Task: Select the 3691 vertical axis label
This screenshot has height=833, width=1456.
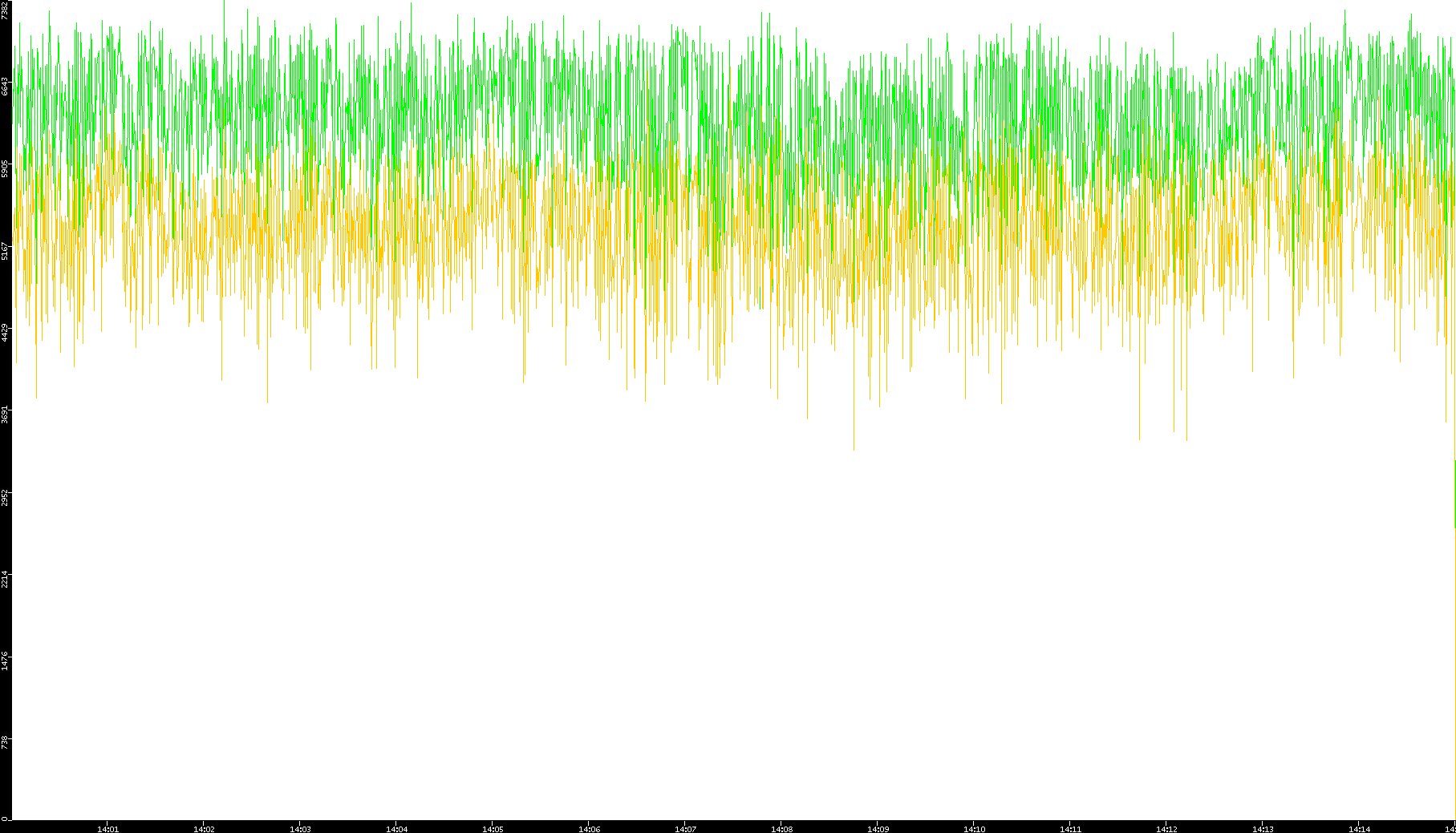Action: pyautogui.click(x=6, y=414)
